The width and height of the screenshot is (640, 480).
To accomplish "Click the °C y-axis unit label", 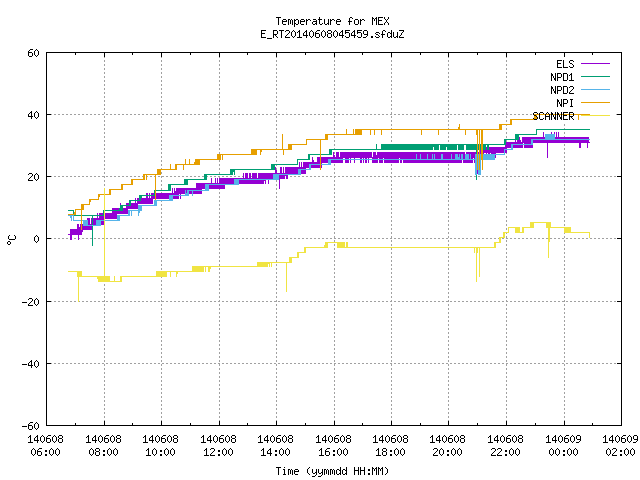I will coord(11,240).
